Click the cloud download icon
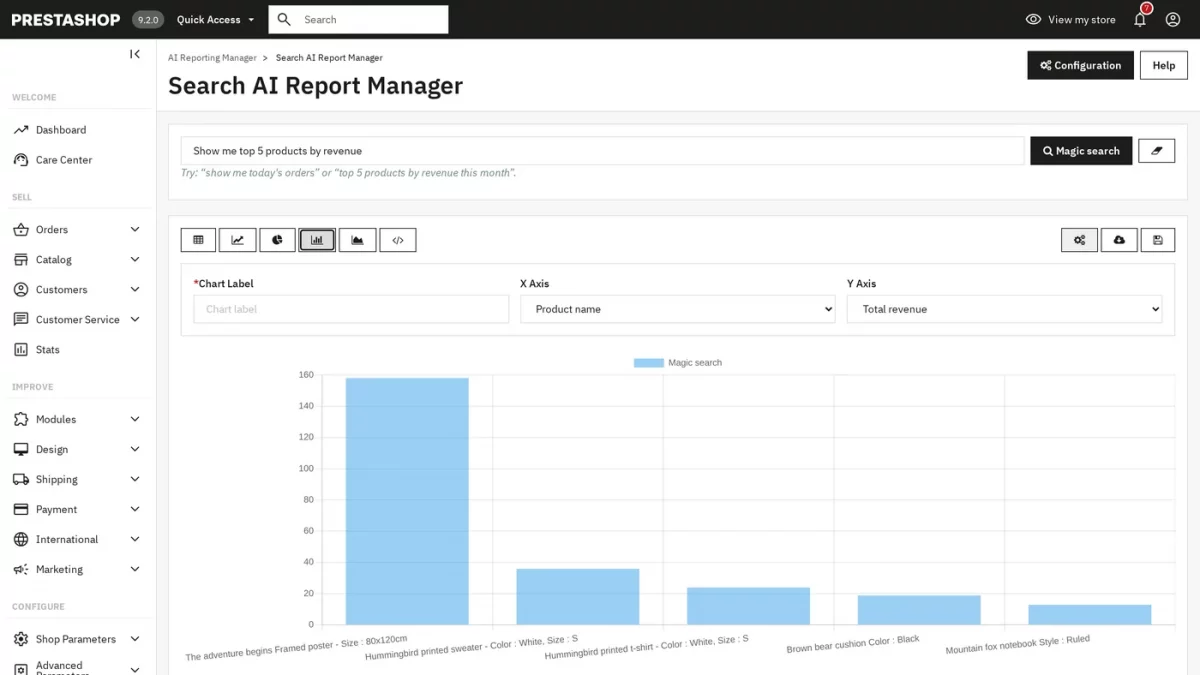 point(1119,240)
